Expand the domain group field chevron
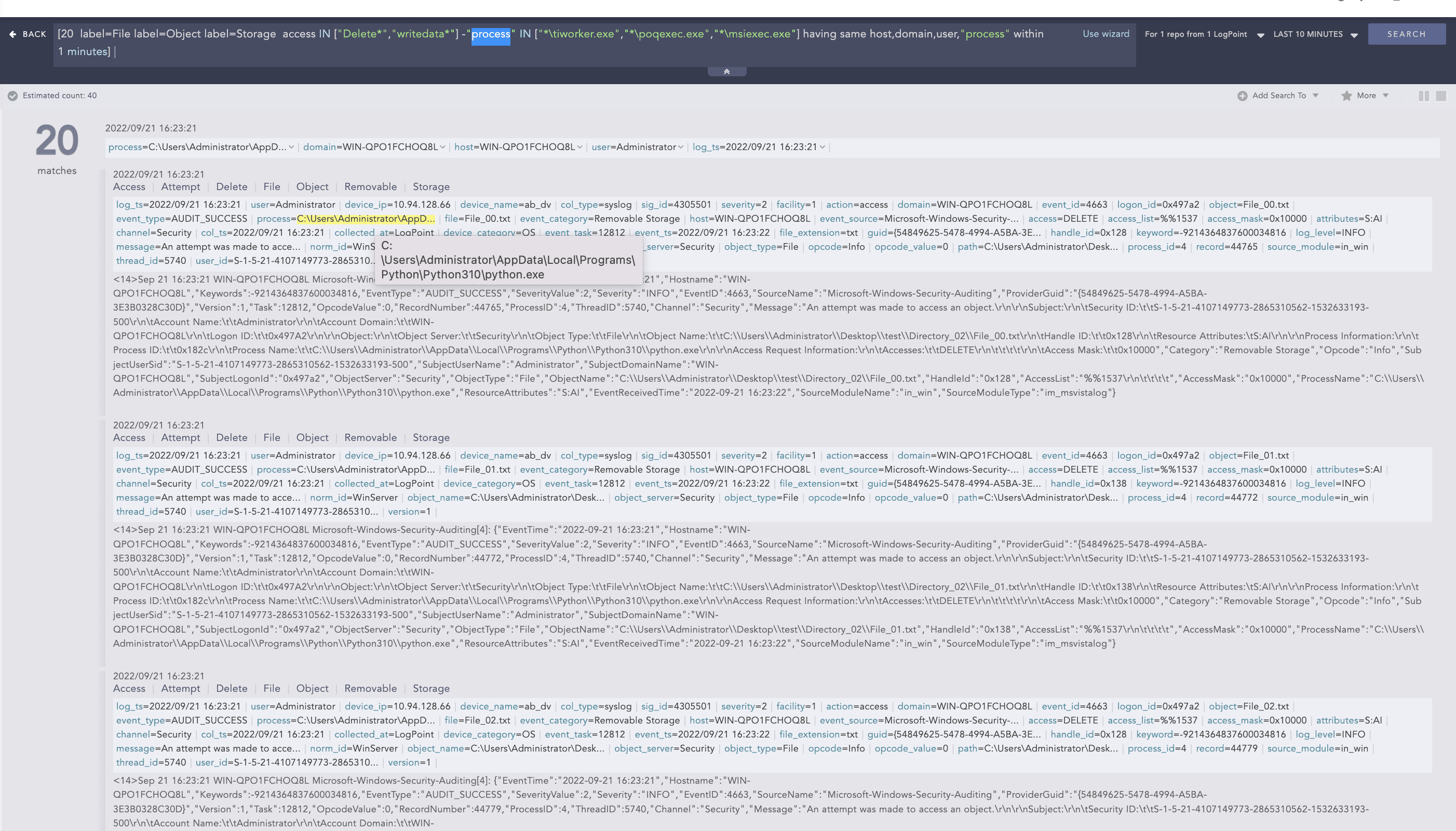This screenshot has width=1456, height=831. tap(442, 148)
